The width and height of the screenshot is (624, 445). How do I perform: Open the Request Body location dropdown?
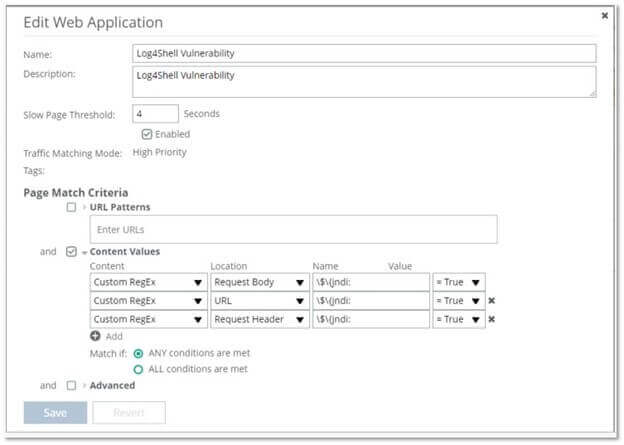coord(260,282)
